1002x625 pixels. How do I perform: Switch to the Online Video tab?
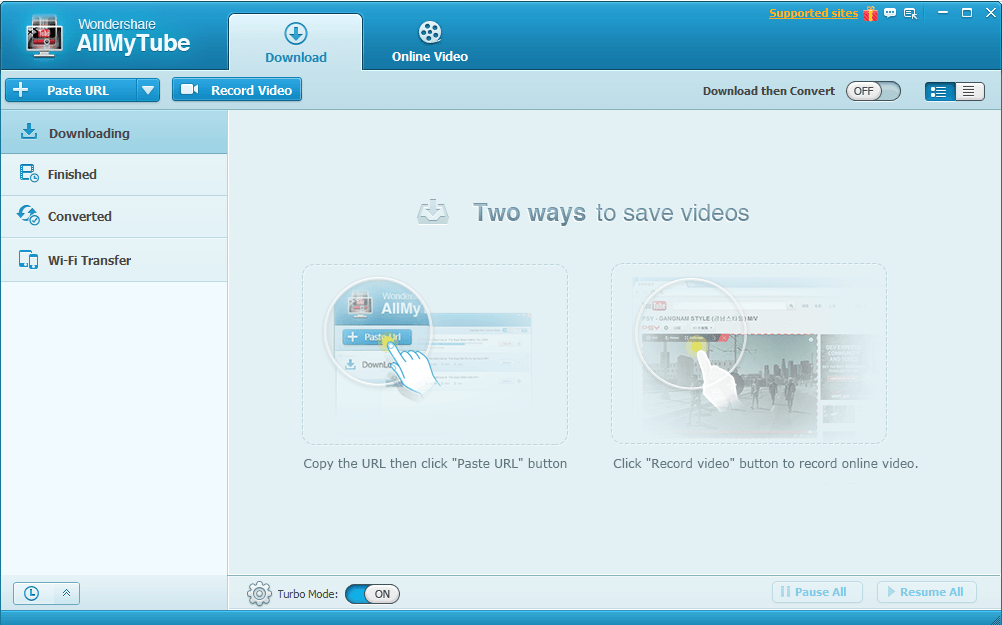pyautogui.click(x=430, y=42)
